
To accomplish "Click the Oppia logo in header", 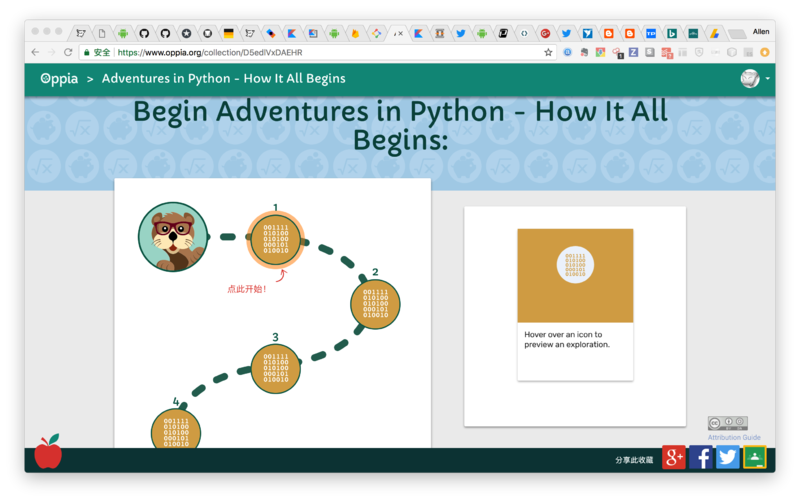I will click(x=59, y=78).
